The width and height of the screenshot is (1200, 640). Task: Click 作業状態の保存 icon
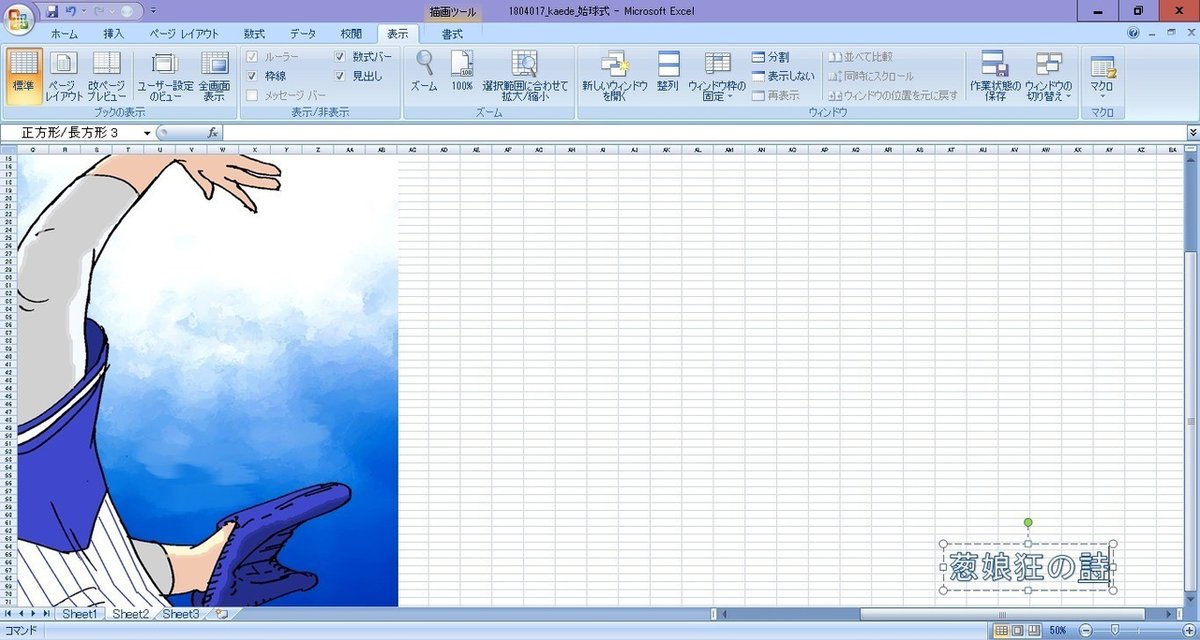(994, 76)
